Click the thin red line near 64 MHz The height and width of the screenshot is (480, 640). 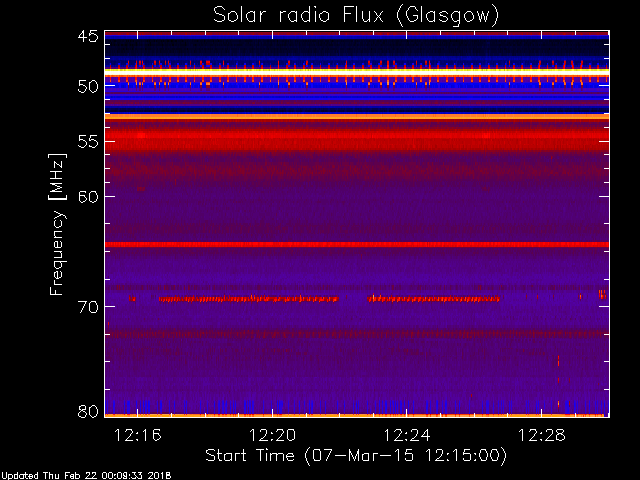pos(357,244)
